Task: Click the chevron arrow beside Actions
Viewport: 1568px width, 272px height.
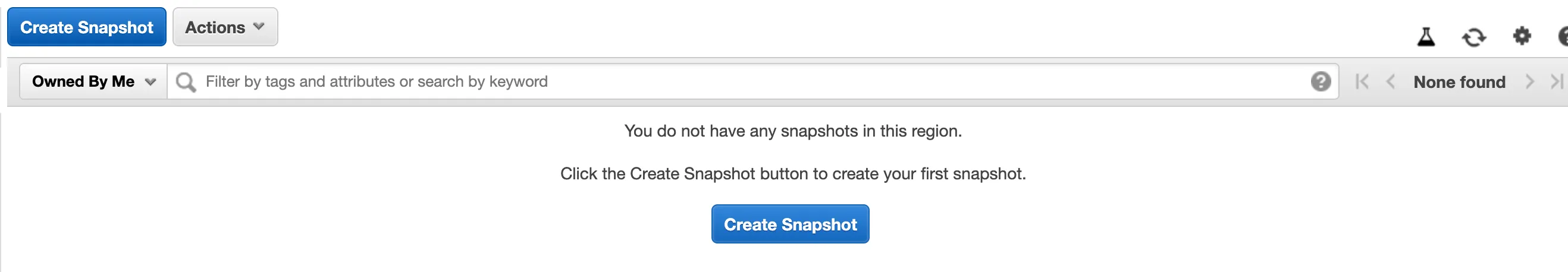Action: pyautogui.click(x=259, y=27)
